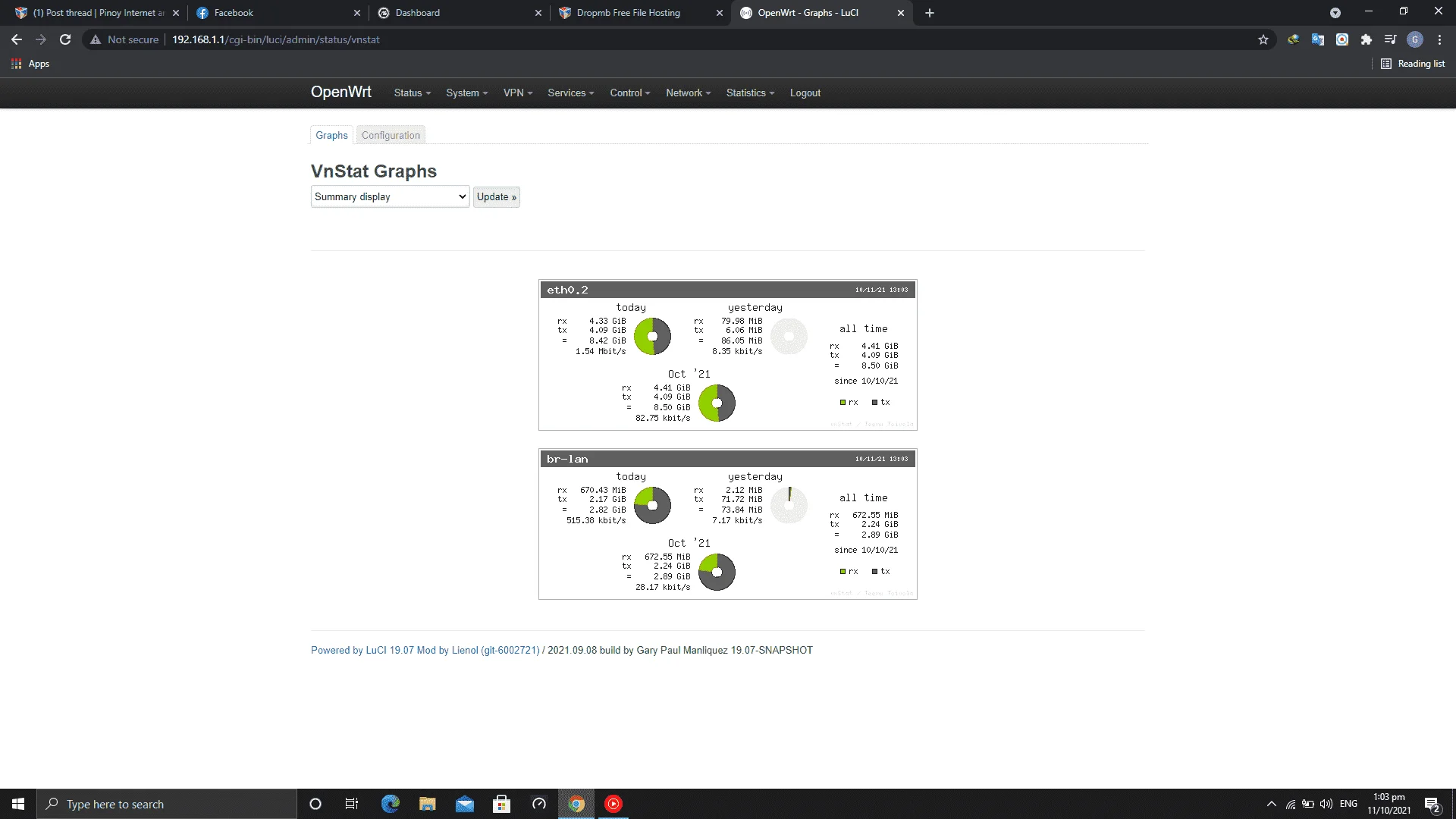Go forward to the next page
The image size is (1456, 819).
click(41, 39)
